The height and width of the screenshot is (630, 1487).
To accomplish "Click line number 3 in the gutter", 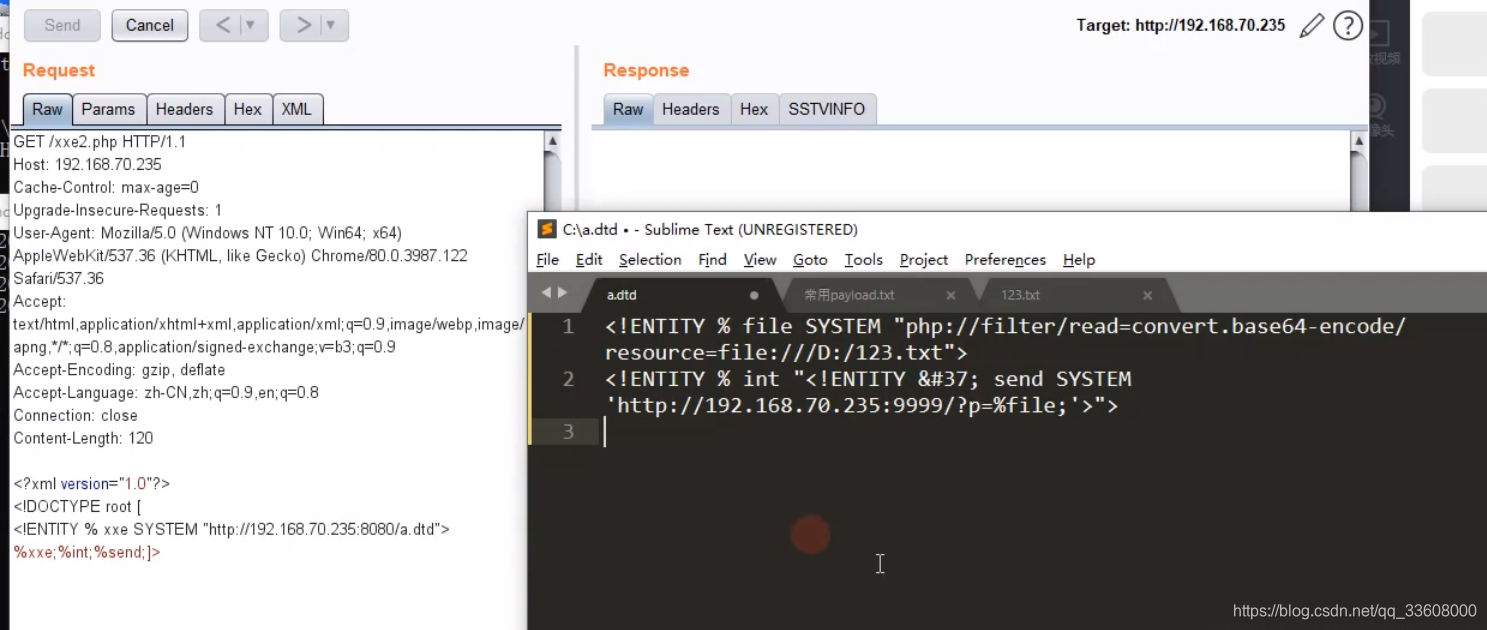I will coord(568,432).
